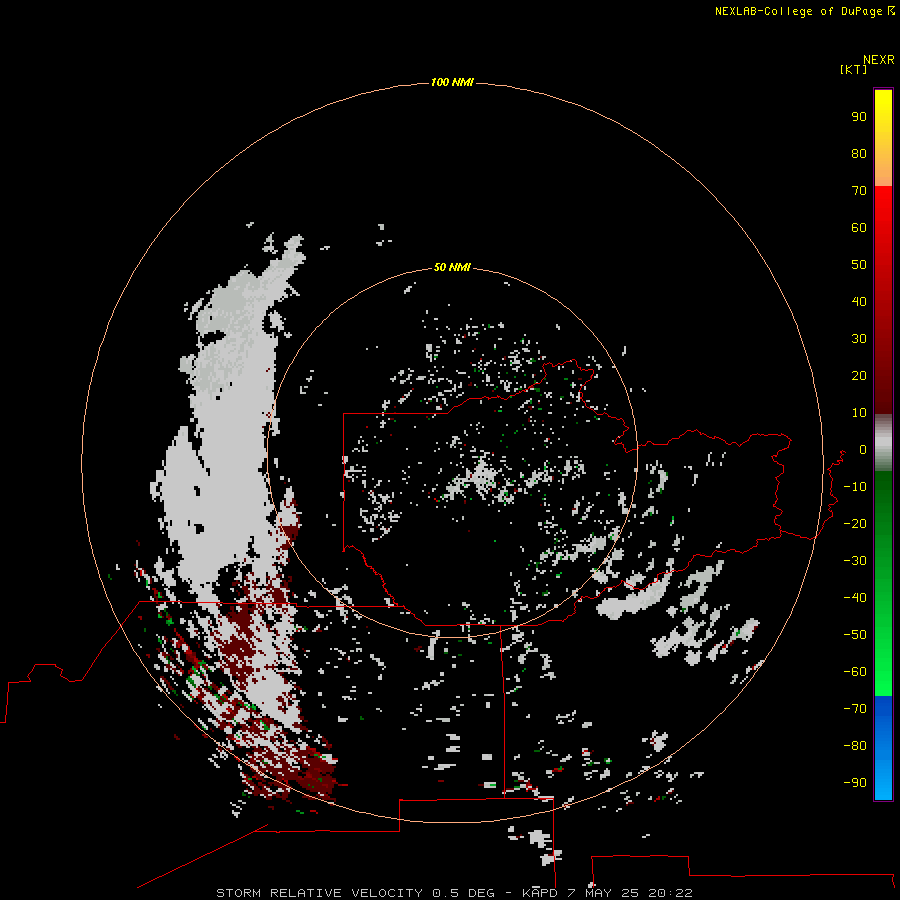Click the 0 value on velocity scale
900x900 pixels.
[x=863, y=450]
